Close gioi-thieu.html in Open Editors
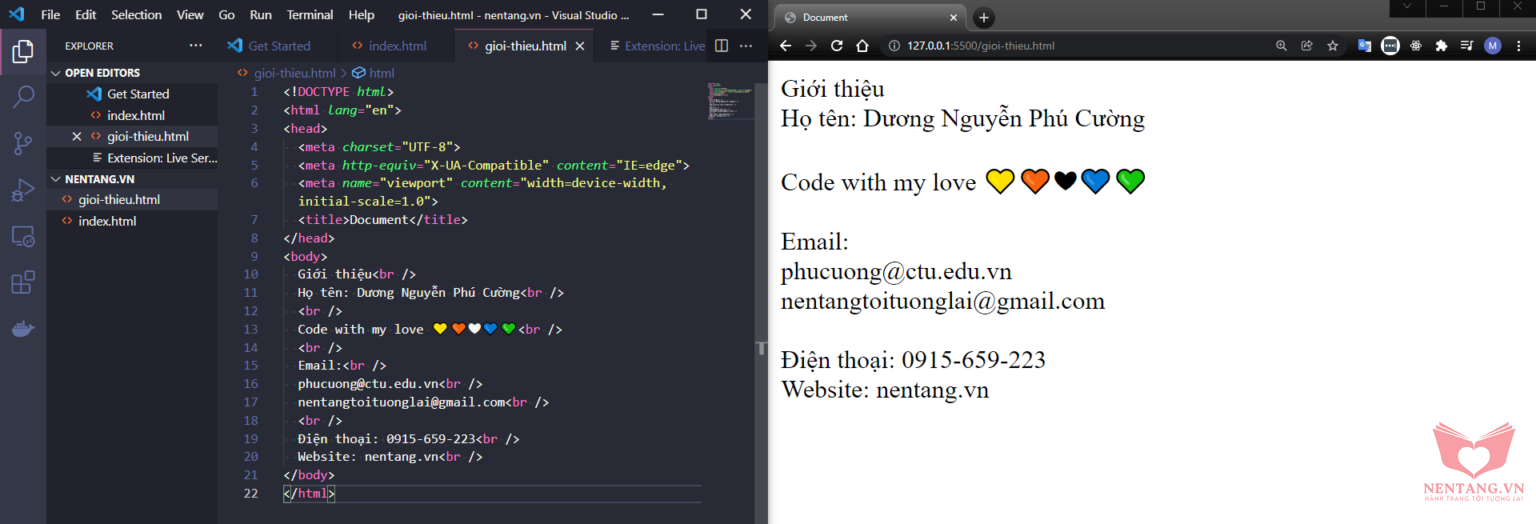This screenshot has height=524, width=1536. coord(77,137)
